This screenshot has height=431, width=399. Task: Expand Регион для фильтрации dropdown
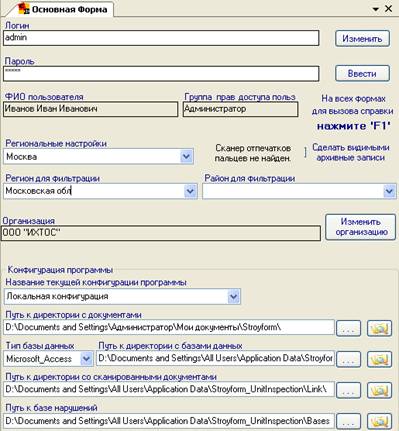190,191
